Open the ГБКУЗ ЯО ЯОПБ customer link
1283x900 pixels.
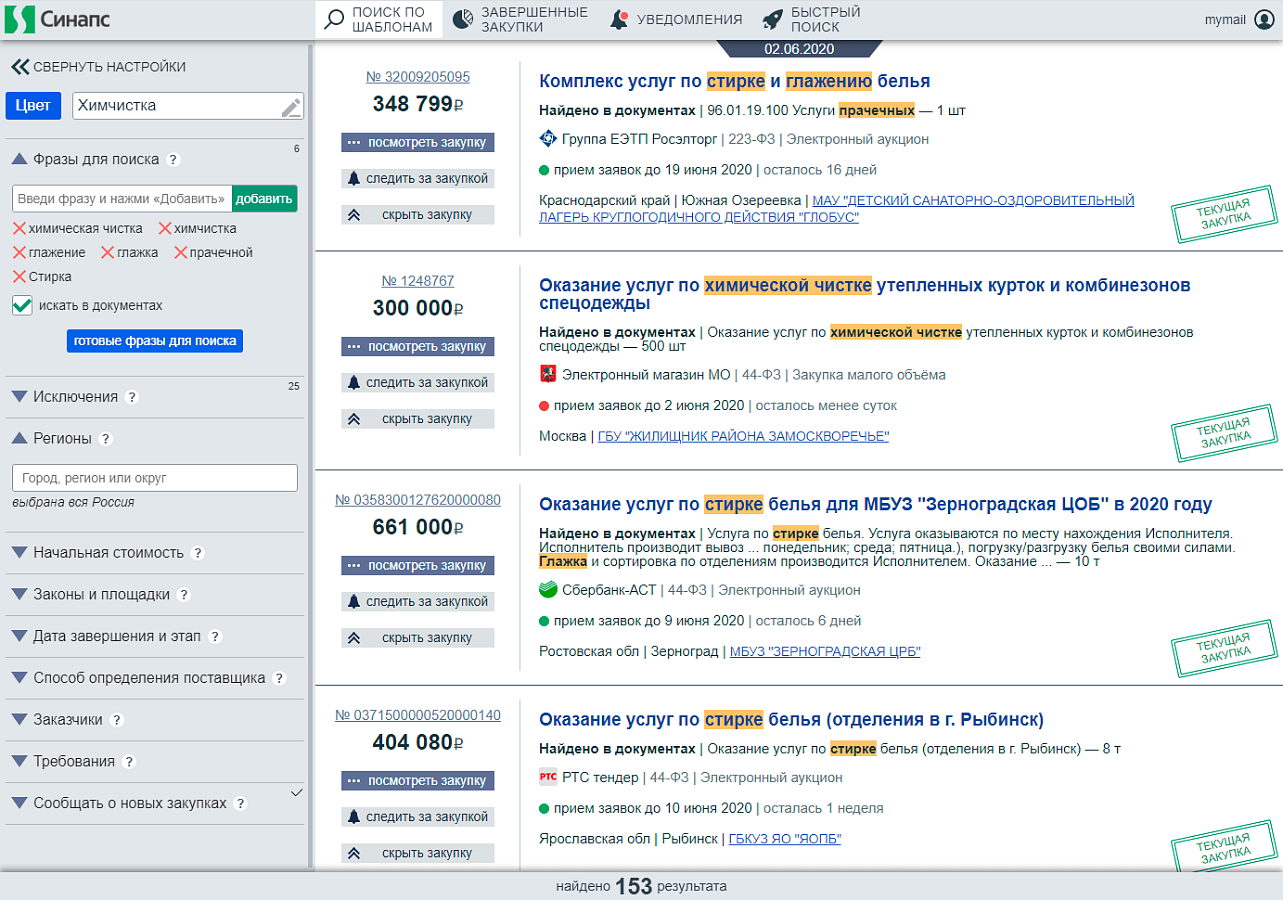click(x=785, y=839)
